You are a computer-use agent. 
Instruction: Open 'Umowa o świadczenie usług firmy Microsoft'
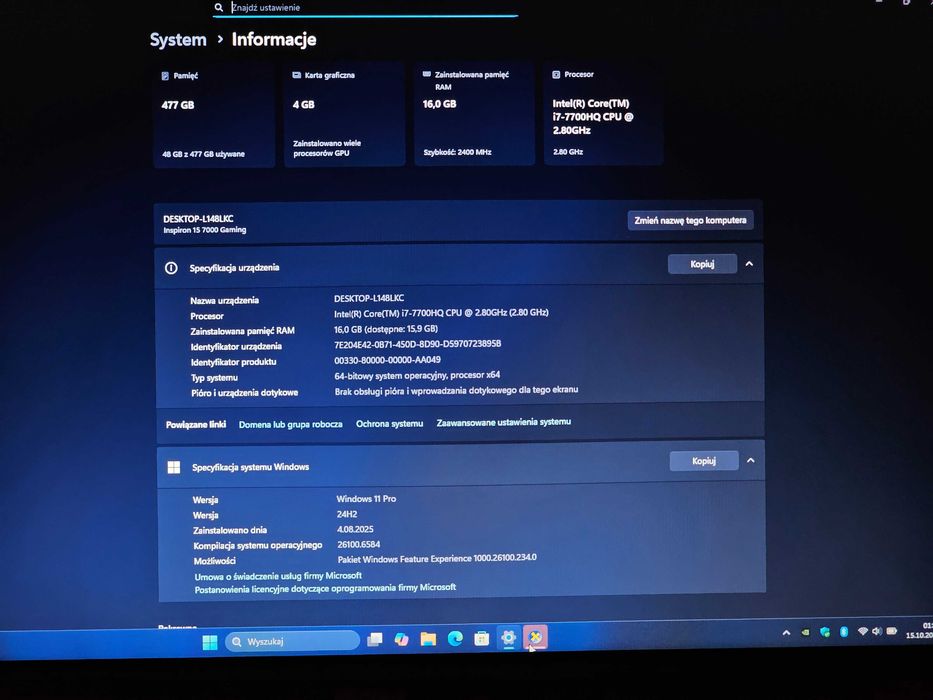[x=278, y=576]
